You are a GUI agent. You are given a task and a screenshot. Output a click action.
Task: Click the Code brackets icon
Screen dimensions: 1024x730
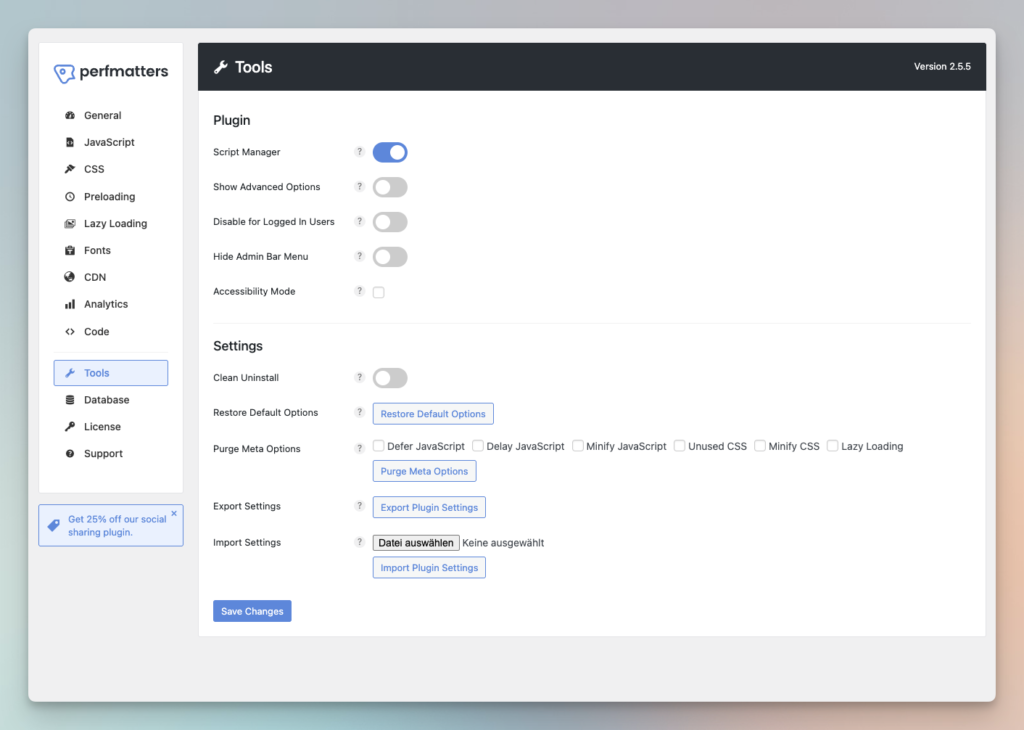click(70, 332)
